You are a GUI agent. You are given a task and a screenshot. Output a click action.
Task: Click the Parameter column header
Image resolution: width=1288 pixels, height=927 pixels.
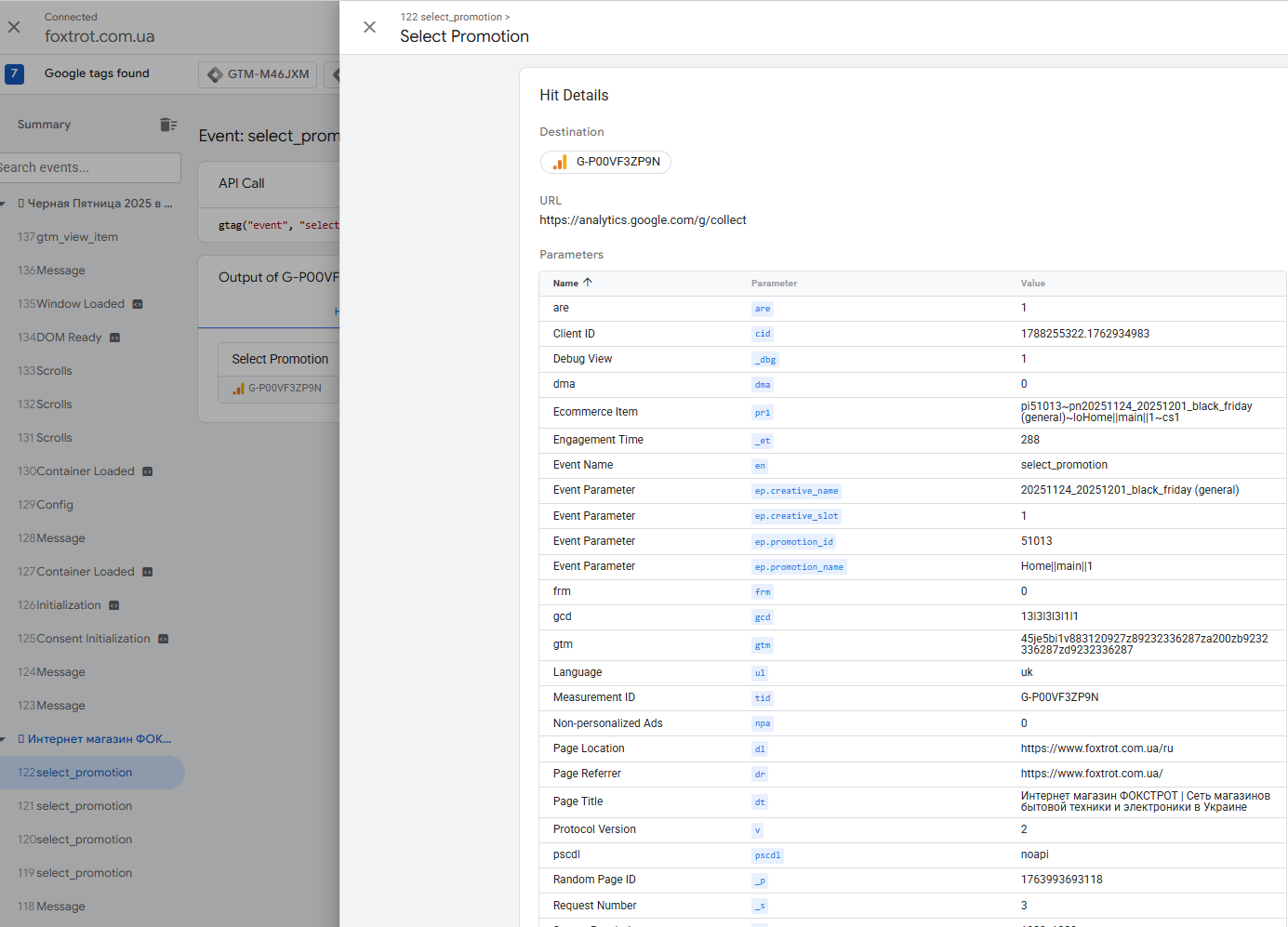[x=774, y=284]
